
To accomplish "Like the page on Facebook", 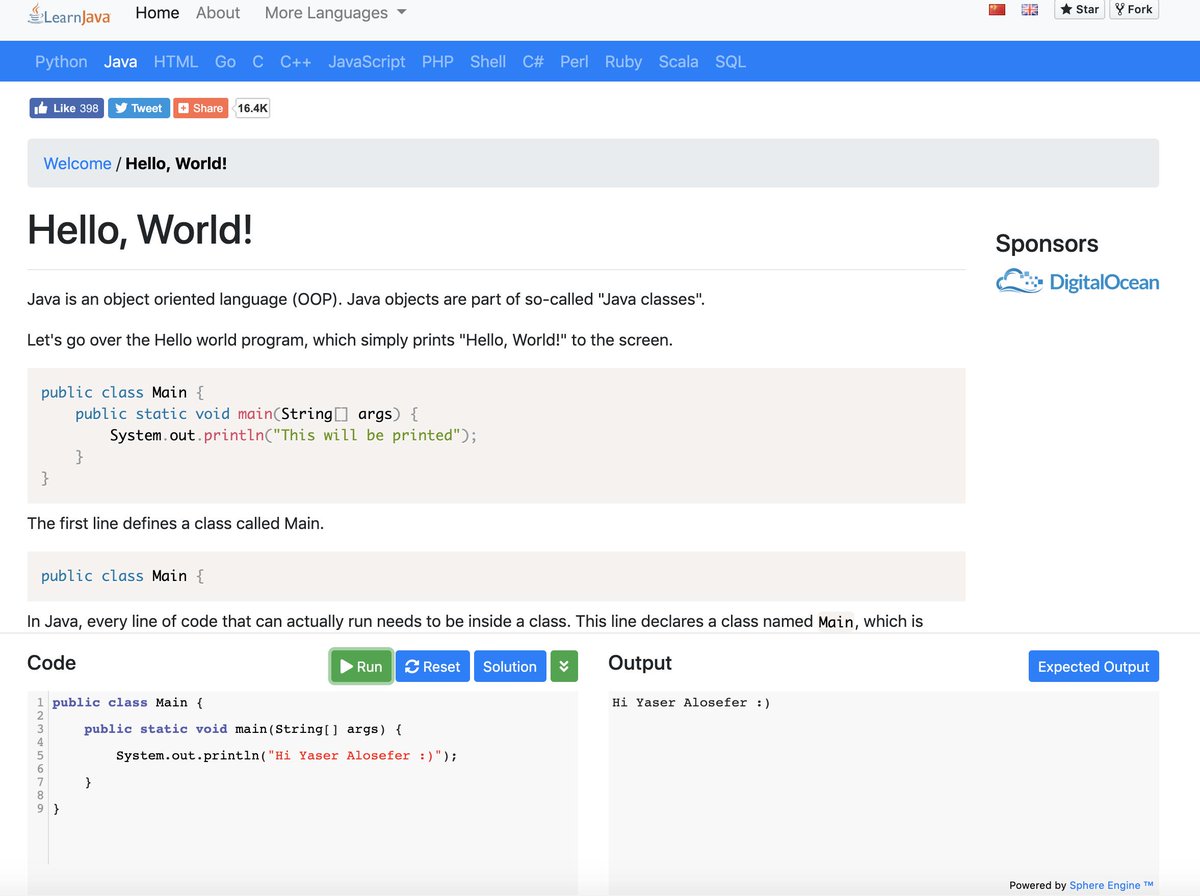I will tap(66, 108).
